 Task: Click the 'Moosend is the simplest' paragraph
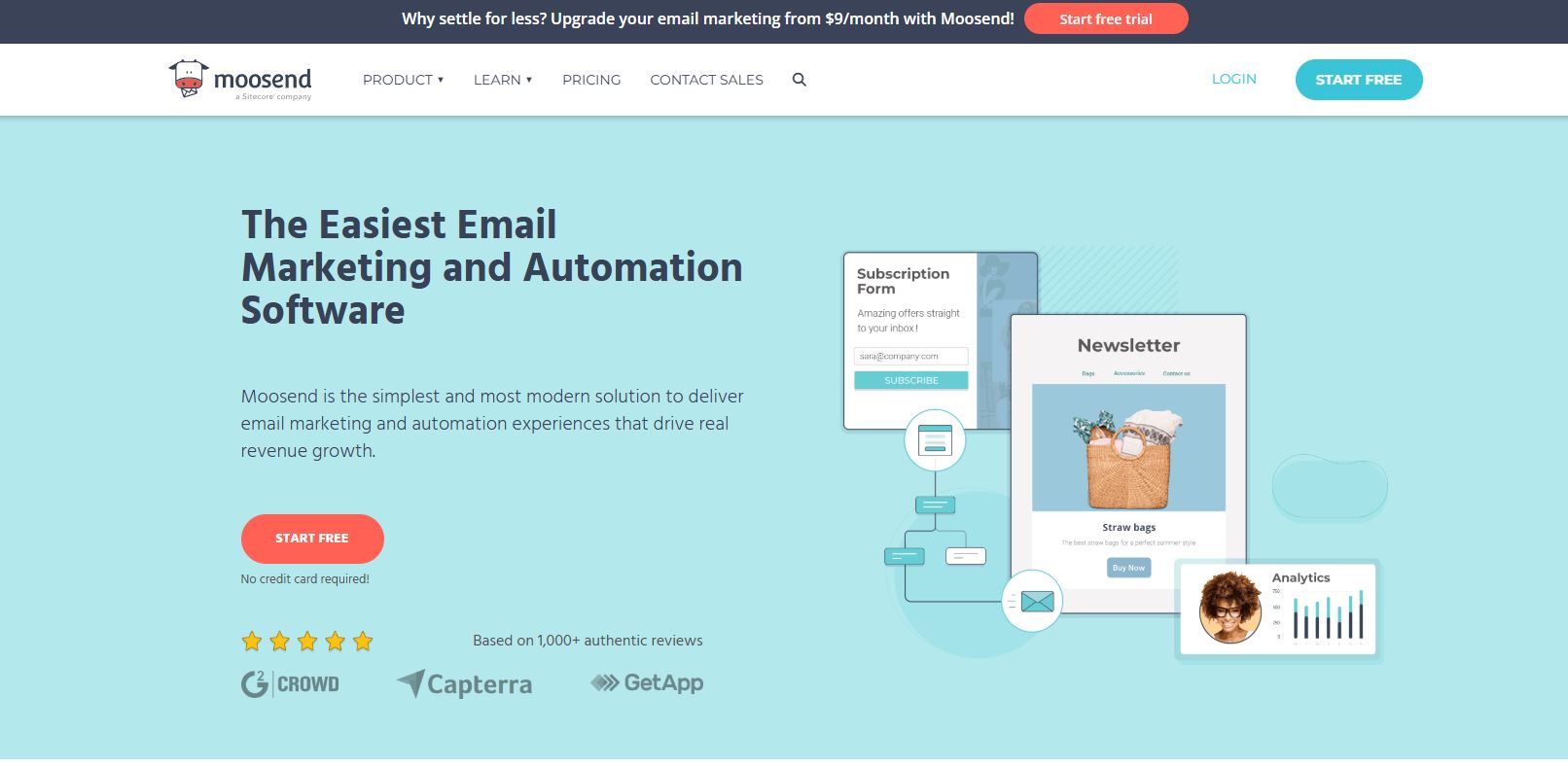pos(492,424)
